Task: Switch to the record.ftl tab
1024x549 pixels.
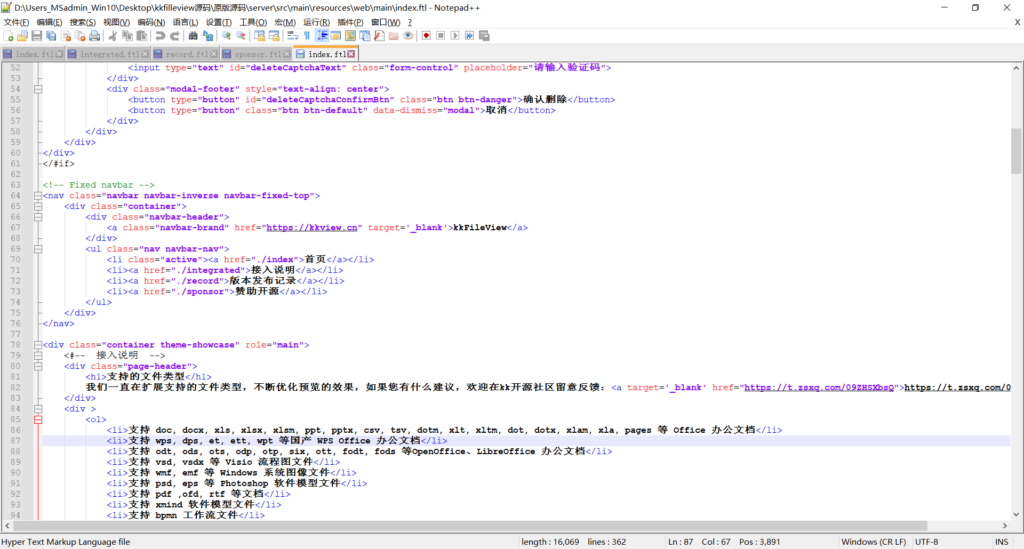Action: pyautogui.click(x=186, y=54)
